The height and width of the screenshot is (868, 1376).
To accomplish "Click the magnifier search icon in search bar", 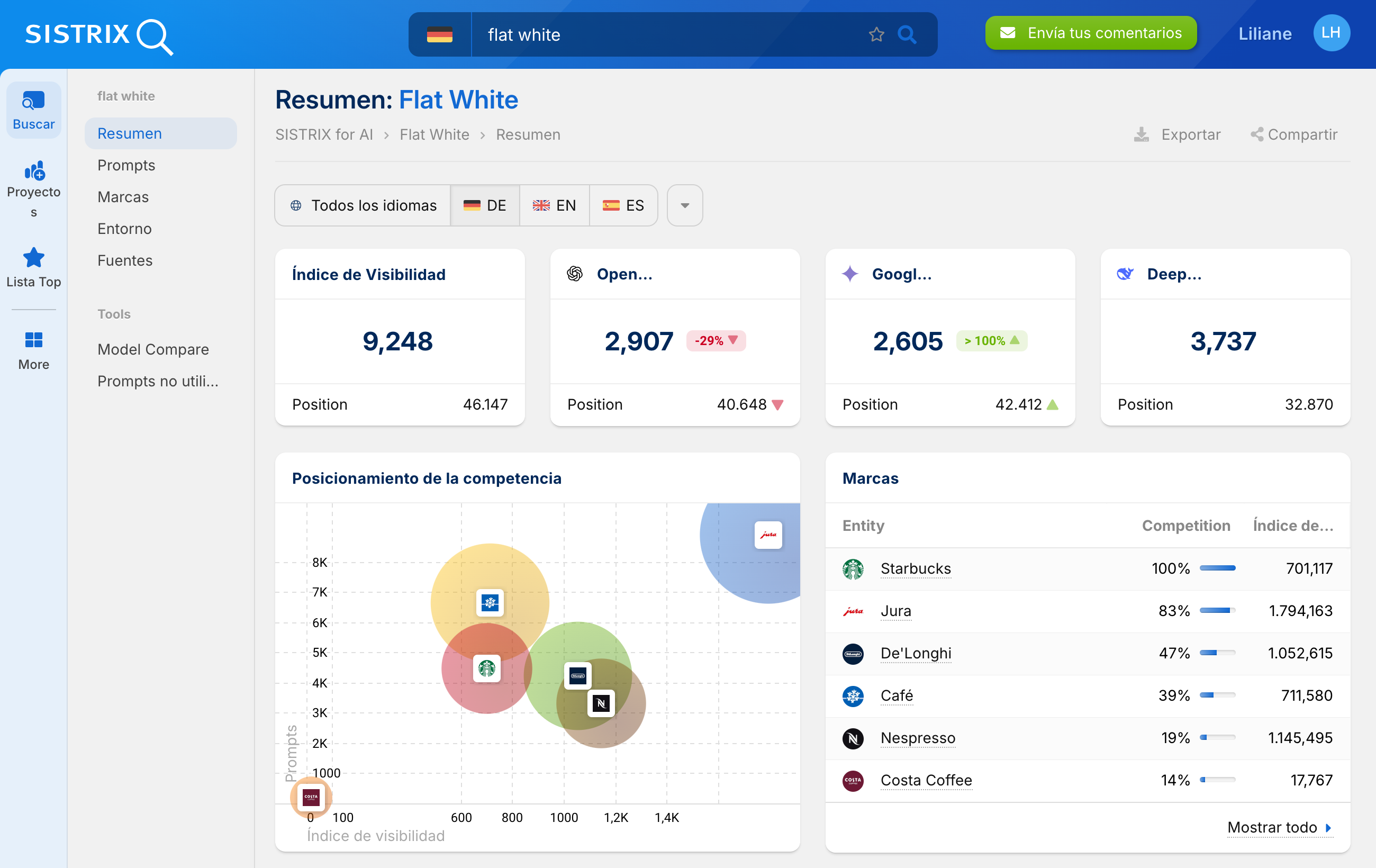I will point(906,35).
